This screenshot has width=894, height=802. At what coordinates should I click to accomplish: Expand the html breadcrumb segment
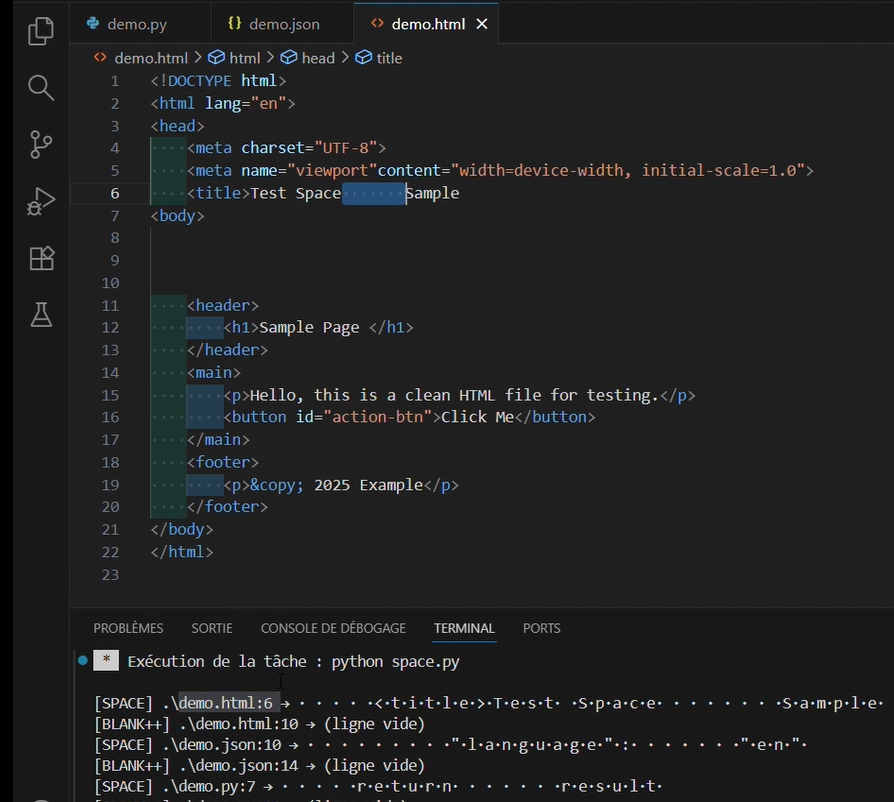(x=244, y=58)
